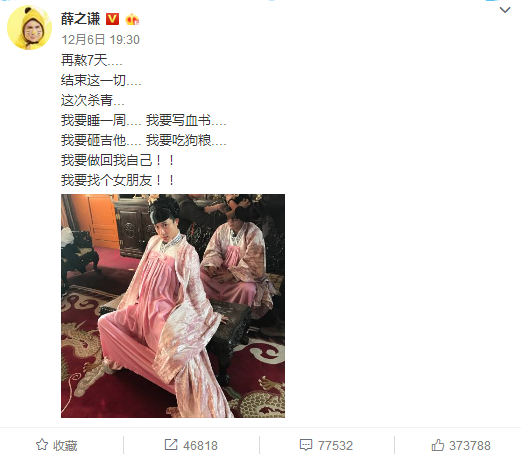
Task: Click the repost count 46818
Action: point(200,445)
